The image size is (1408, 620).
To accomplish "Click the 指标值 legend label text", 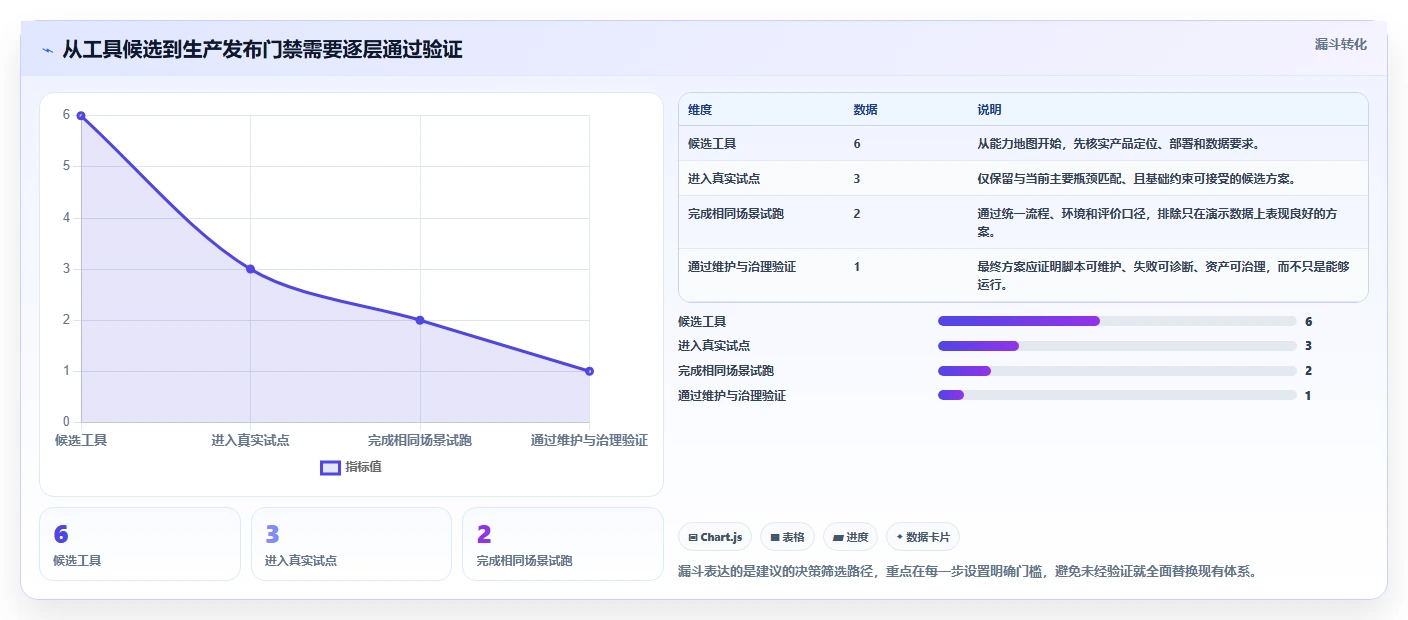I will pyautogui.click(x=363, y=467).
